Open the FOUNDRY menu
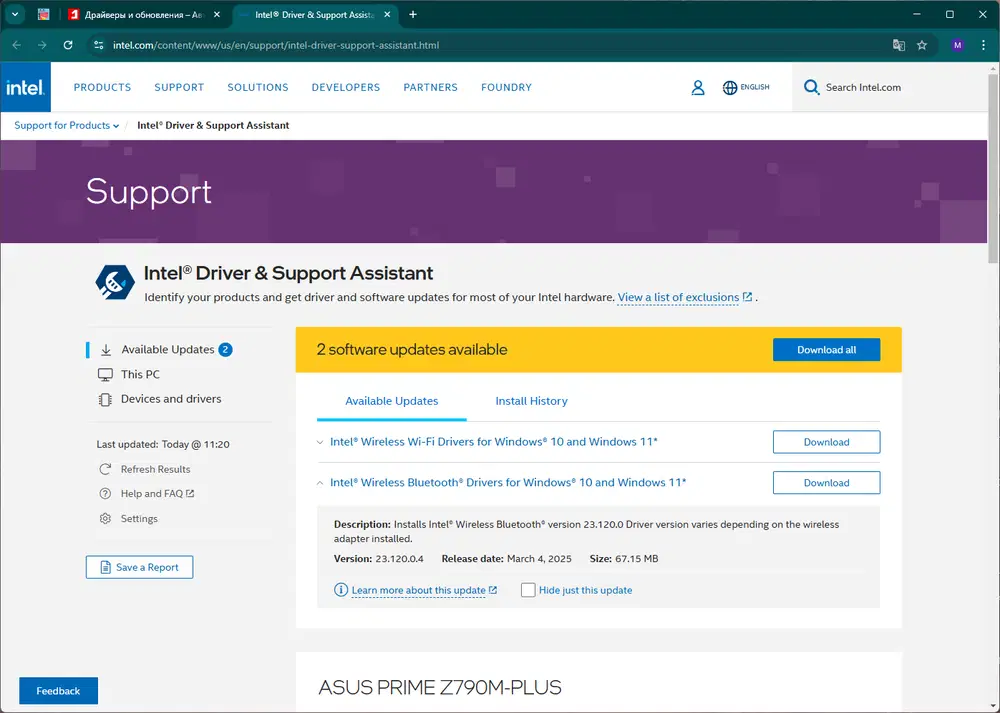Viewport: 1000px width, 713px height. pyautogui.click(x=506, y=87)
